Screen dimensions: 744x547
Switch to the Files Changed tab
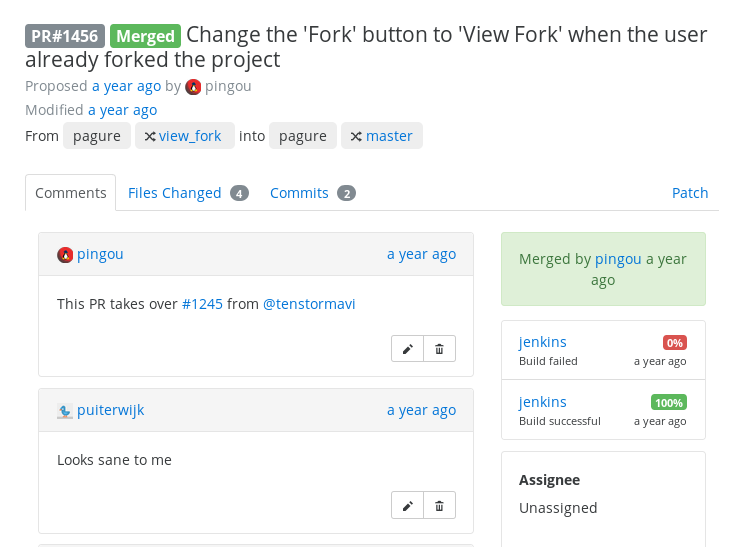coord(175,193)
